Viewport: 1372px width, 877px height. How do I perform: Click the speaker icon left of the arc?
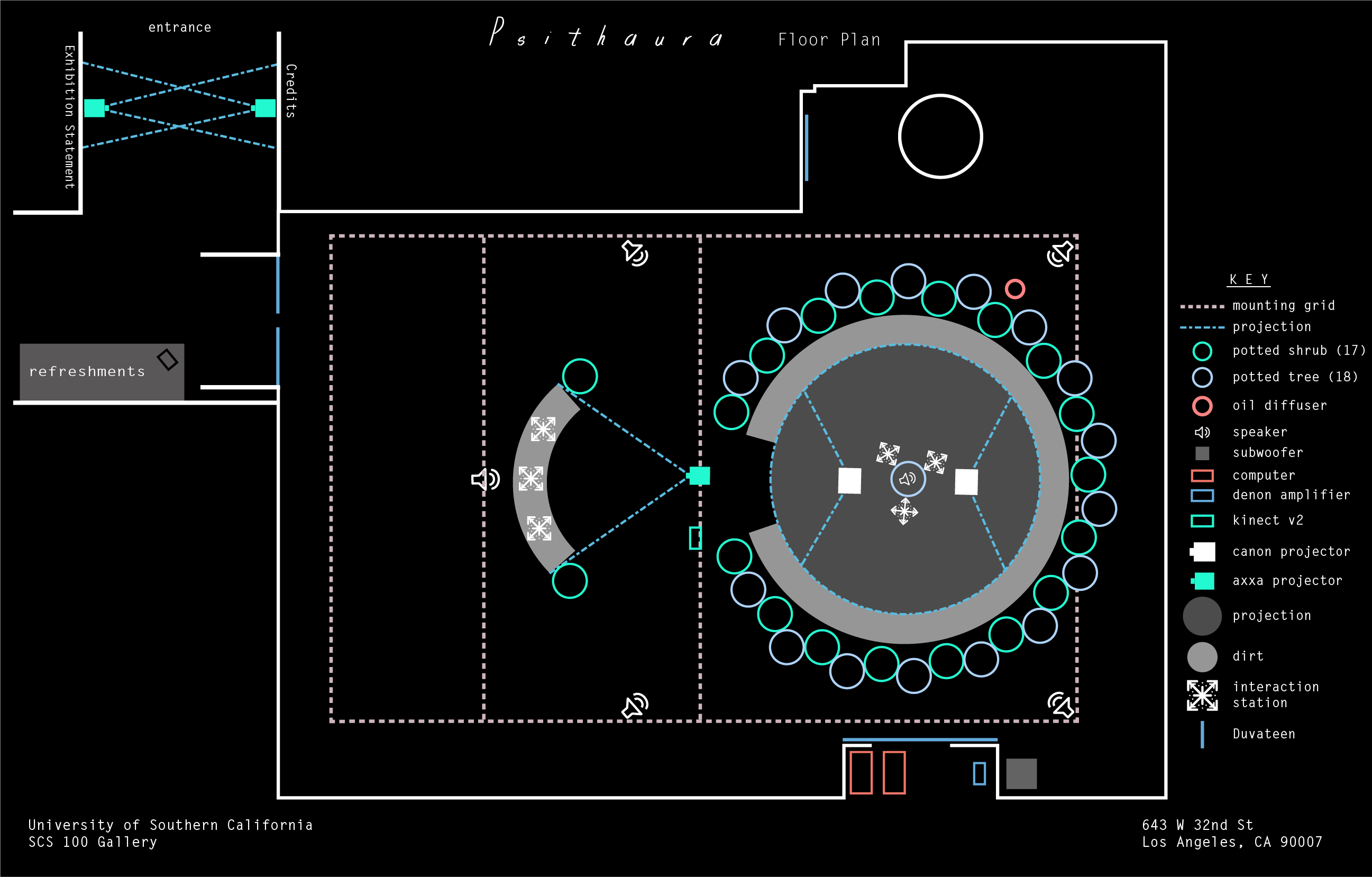[x=485, y=479]
